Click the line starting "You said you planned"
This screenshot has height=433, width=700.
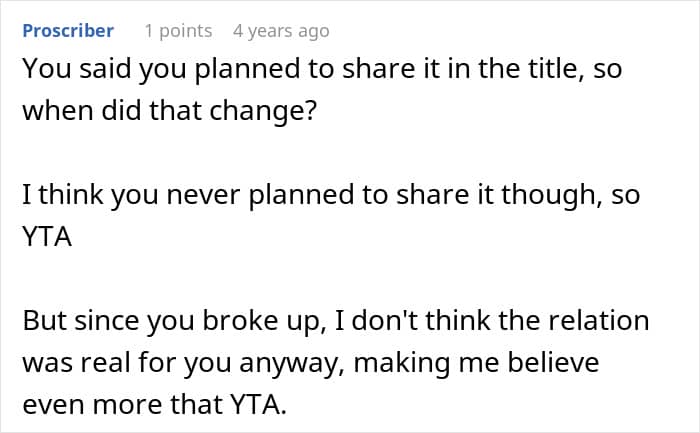(x=322, y=69)
